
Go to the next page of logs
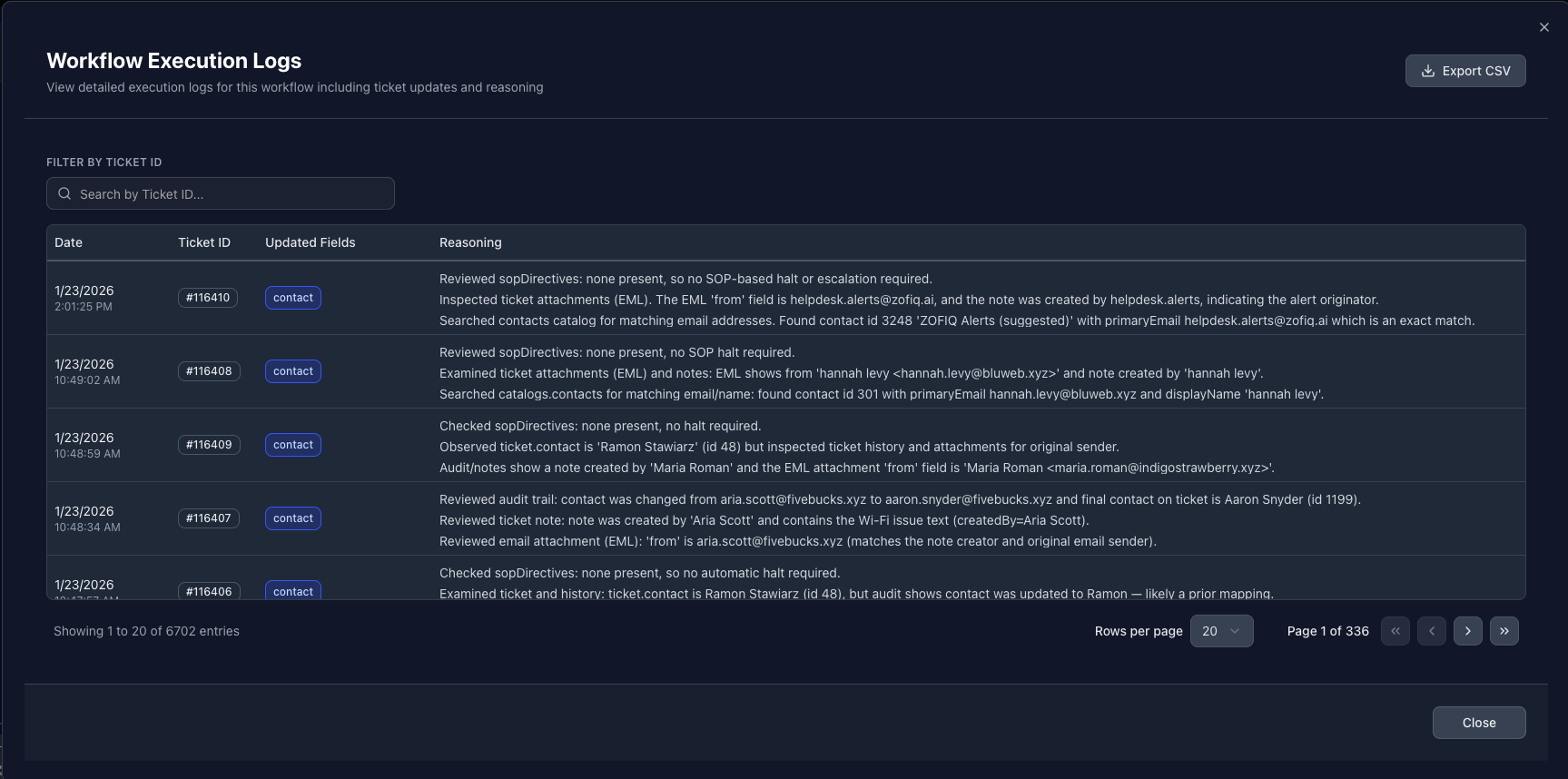(x=1468, y=631)
